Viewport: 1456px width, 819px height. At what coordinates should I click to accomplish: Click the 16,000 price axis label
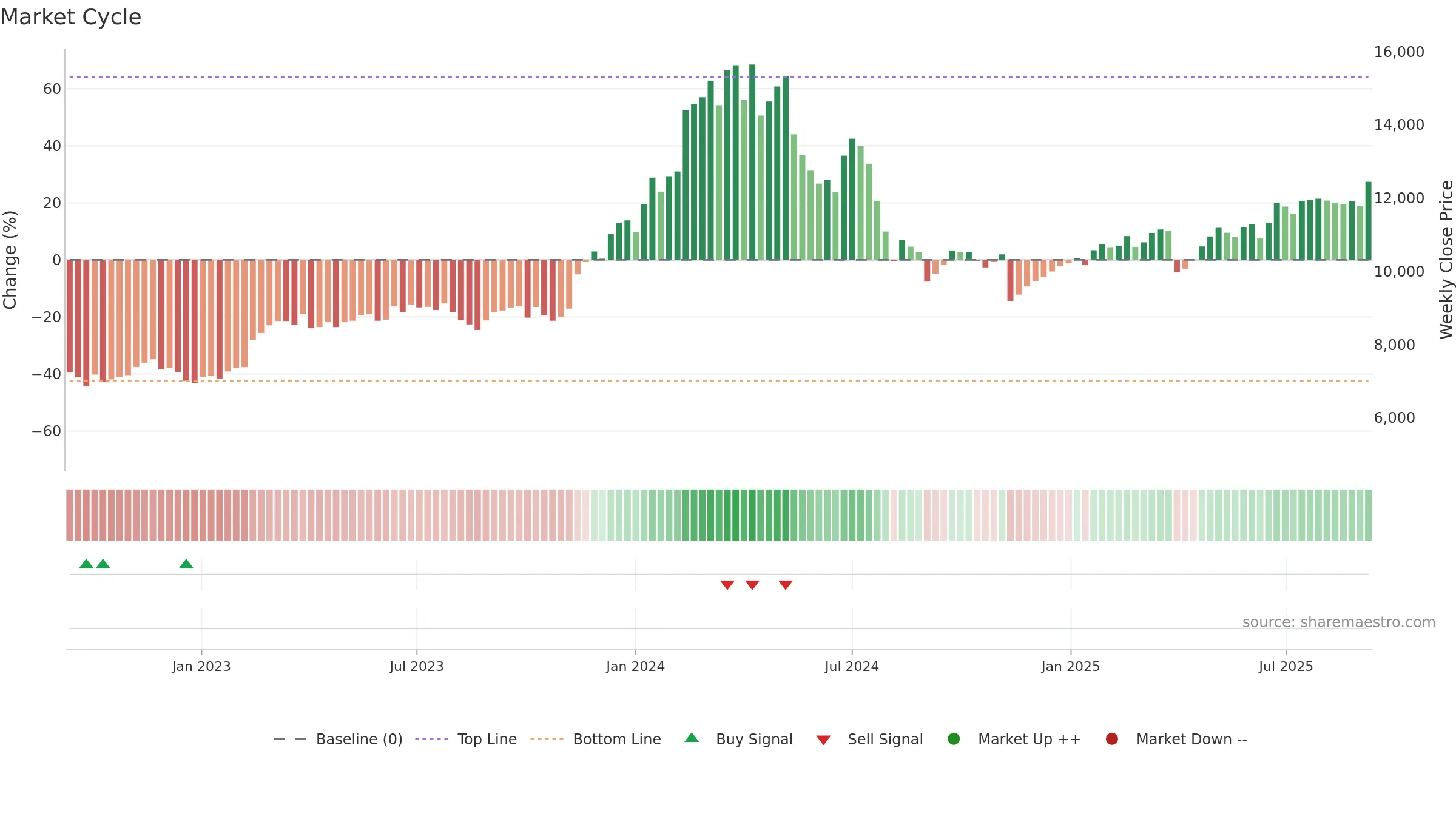[x=1399, y=52]
